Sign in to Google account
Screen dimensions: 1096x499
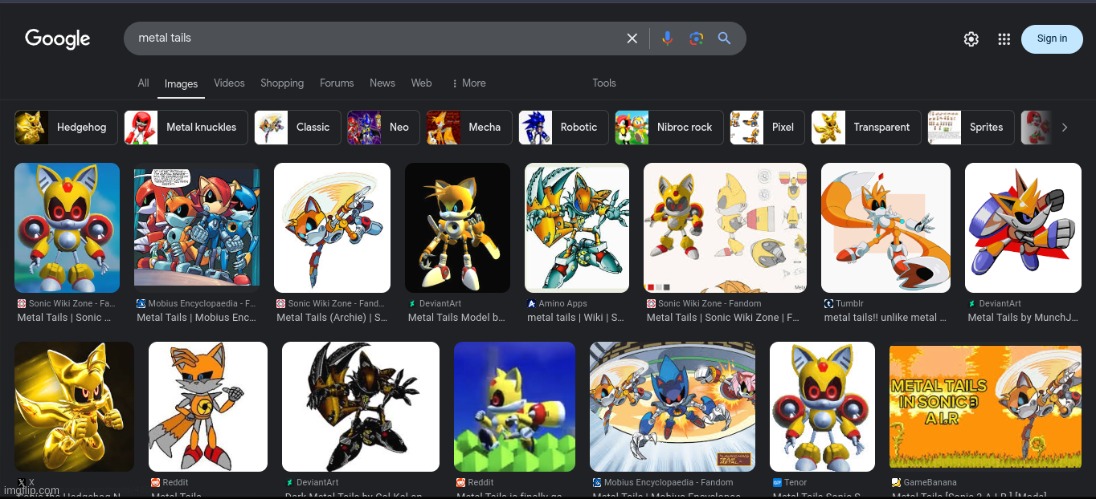[1051, 39]
